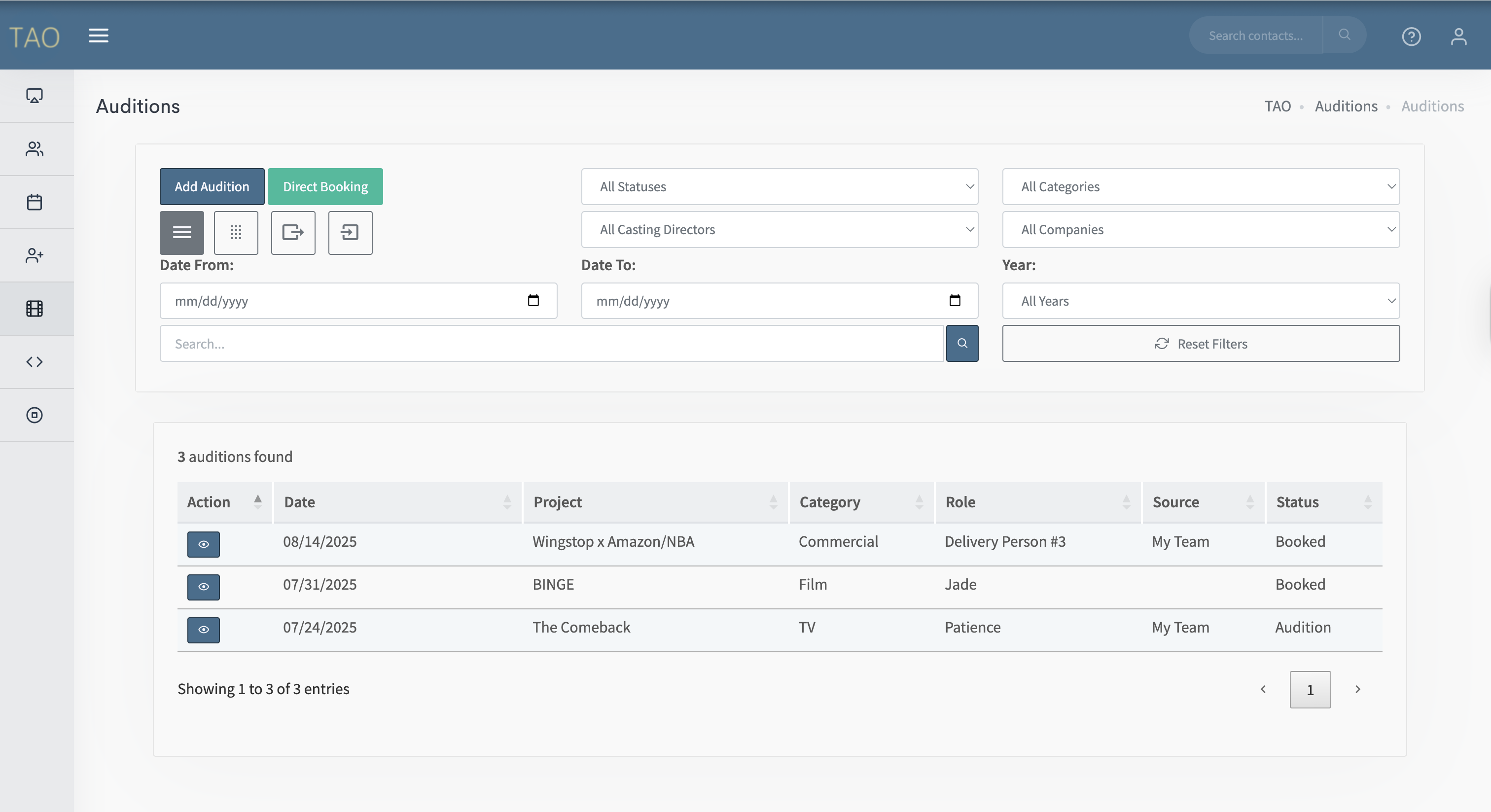Viewport: 1491px width, 812px height.
Task: Open the All Casting Directors dropdown
Action: click(779, 229)
